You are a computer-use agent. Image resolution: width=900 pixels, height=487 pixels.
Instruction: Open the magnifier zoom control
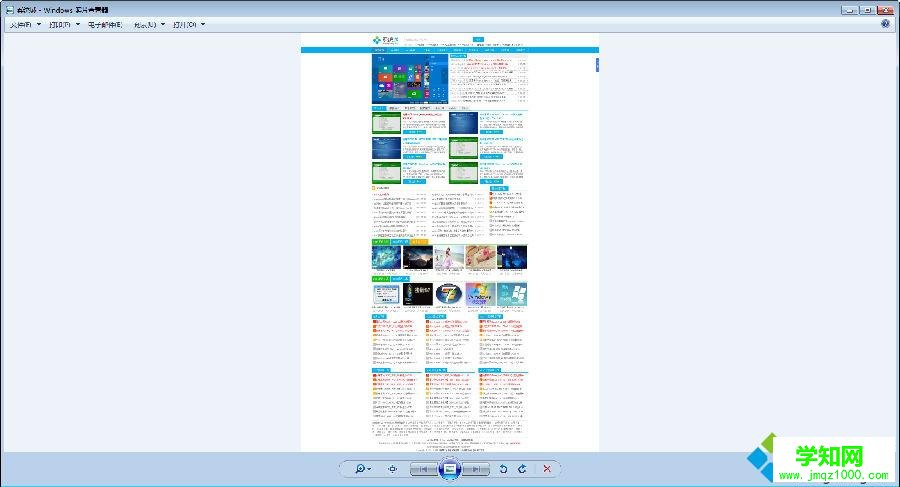coord(362,469)
